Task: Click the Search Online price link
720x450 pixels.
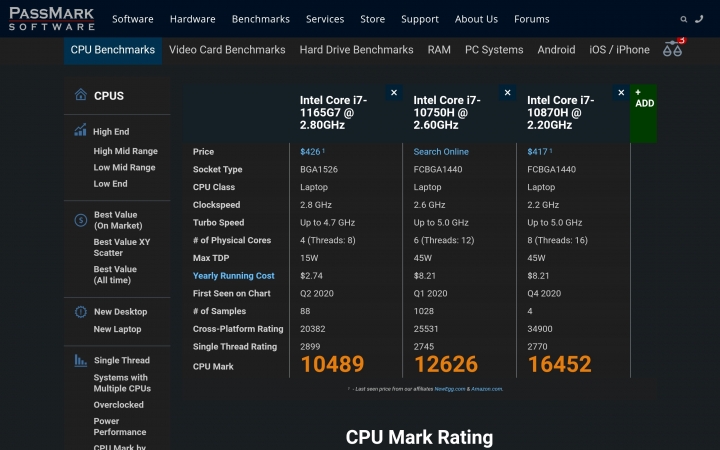Action: tap(441, 152)
